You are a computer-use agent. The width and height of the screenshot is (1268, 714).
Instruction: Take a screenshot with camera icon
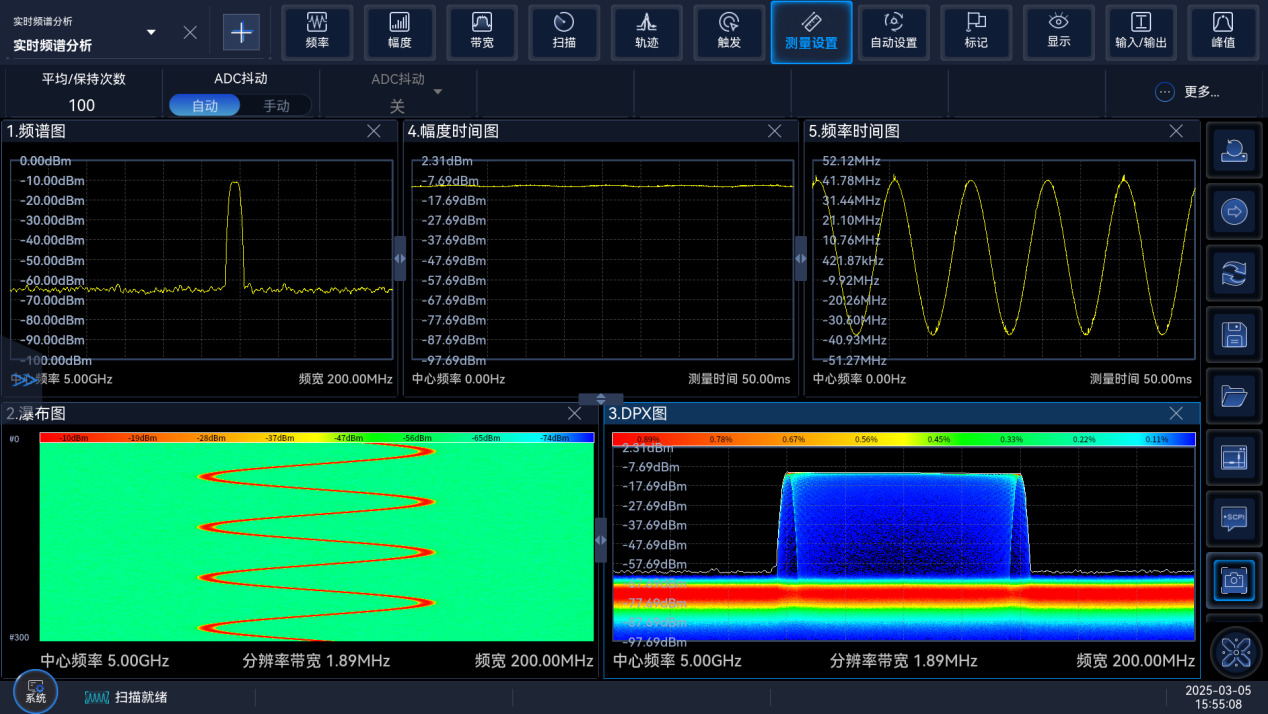click(1235, 580)
